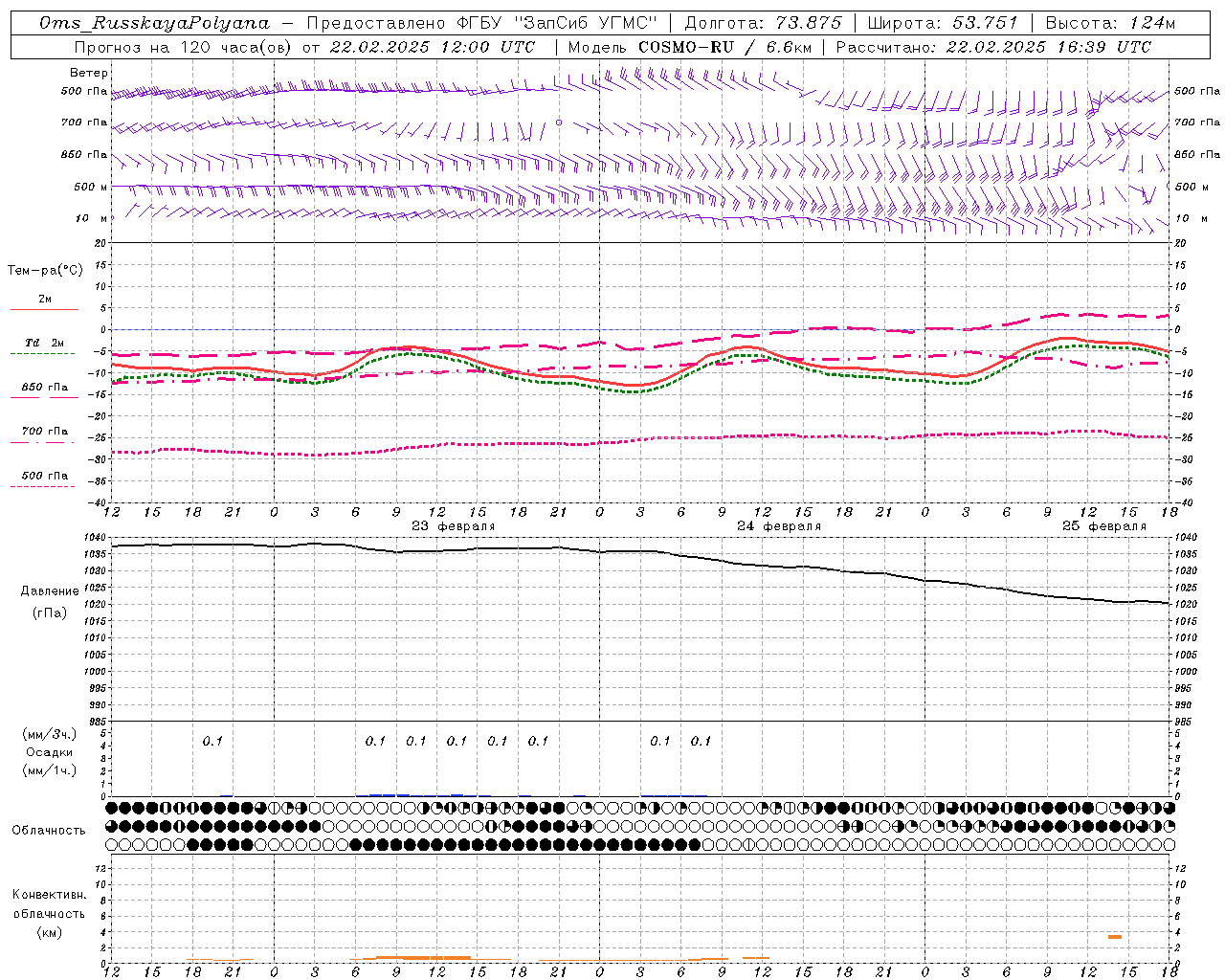Select the 700 гПа temperature legend entry
The image size is (1225, 980).
44,432
